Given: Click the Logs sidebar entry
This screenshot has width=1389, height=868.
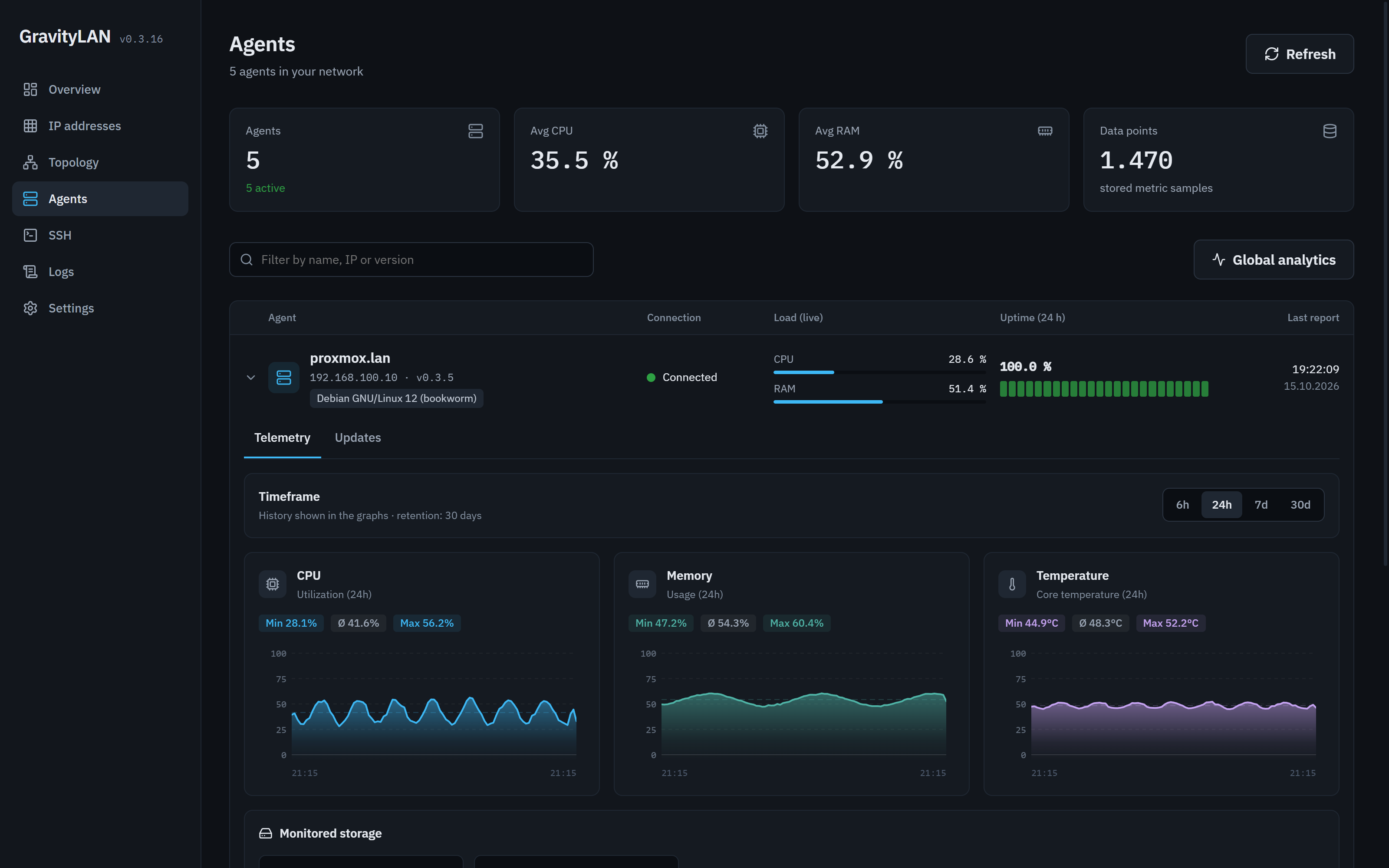Looking at the screenshot, I should (100, 272).
